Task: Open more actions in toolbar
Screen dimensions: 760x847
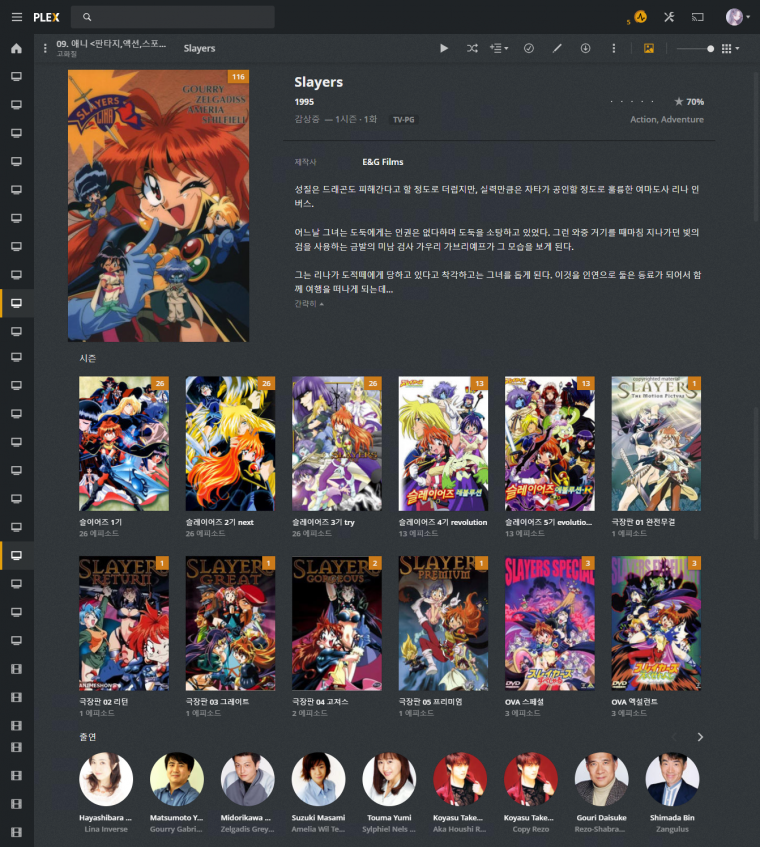Action: pos(614,48)
